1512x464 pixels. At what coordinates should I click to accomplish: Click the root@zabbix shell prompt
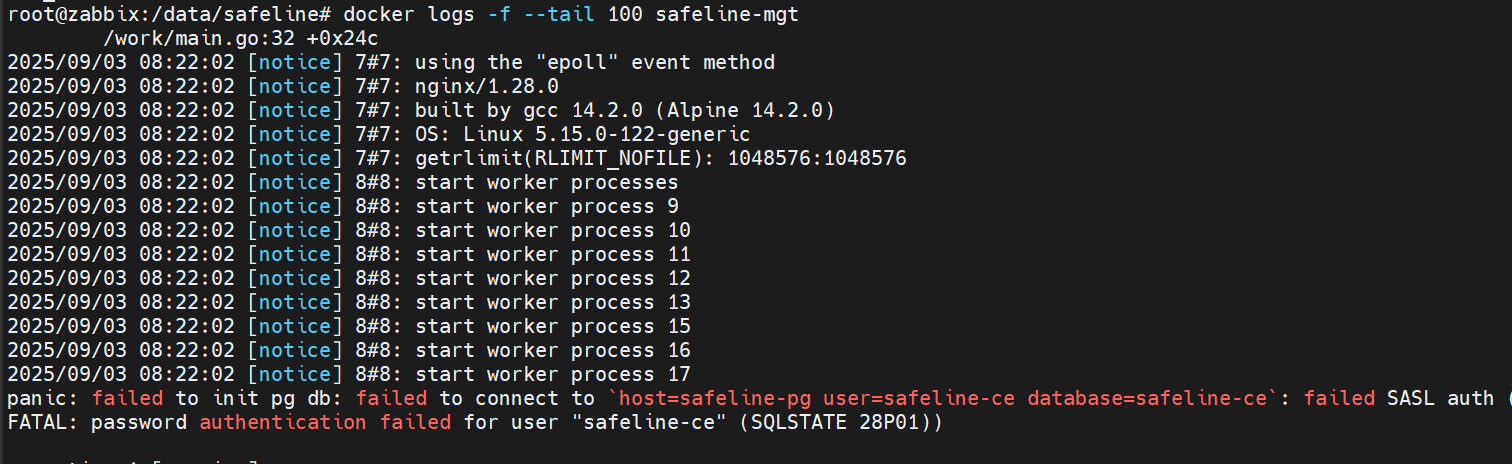(168, 14)
